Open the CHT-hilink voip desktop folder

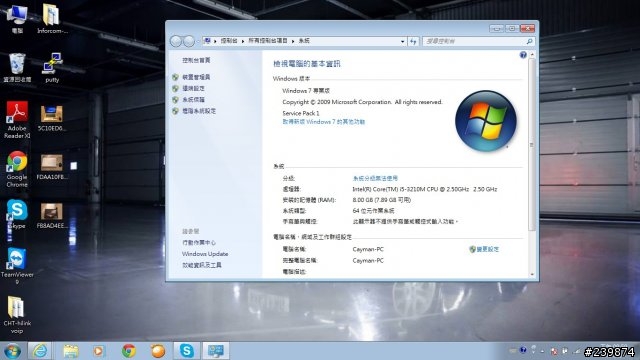pos(16,314)
